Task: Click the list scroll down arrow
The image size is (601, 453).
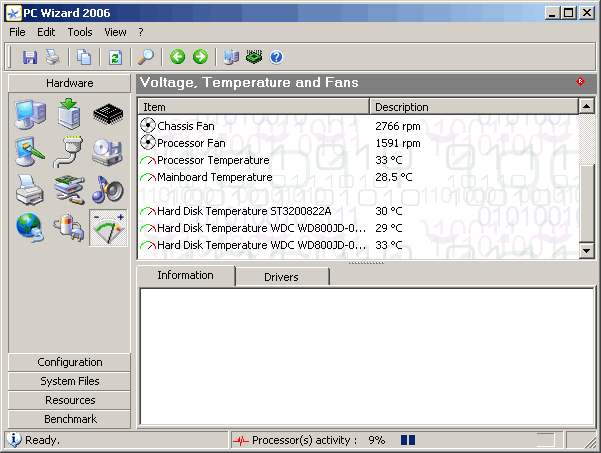Action: [x=586, y=251]
